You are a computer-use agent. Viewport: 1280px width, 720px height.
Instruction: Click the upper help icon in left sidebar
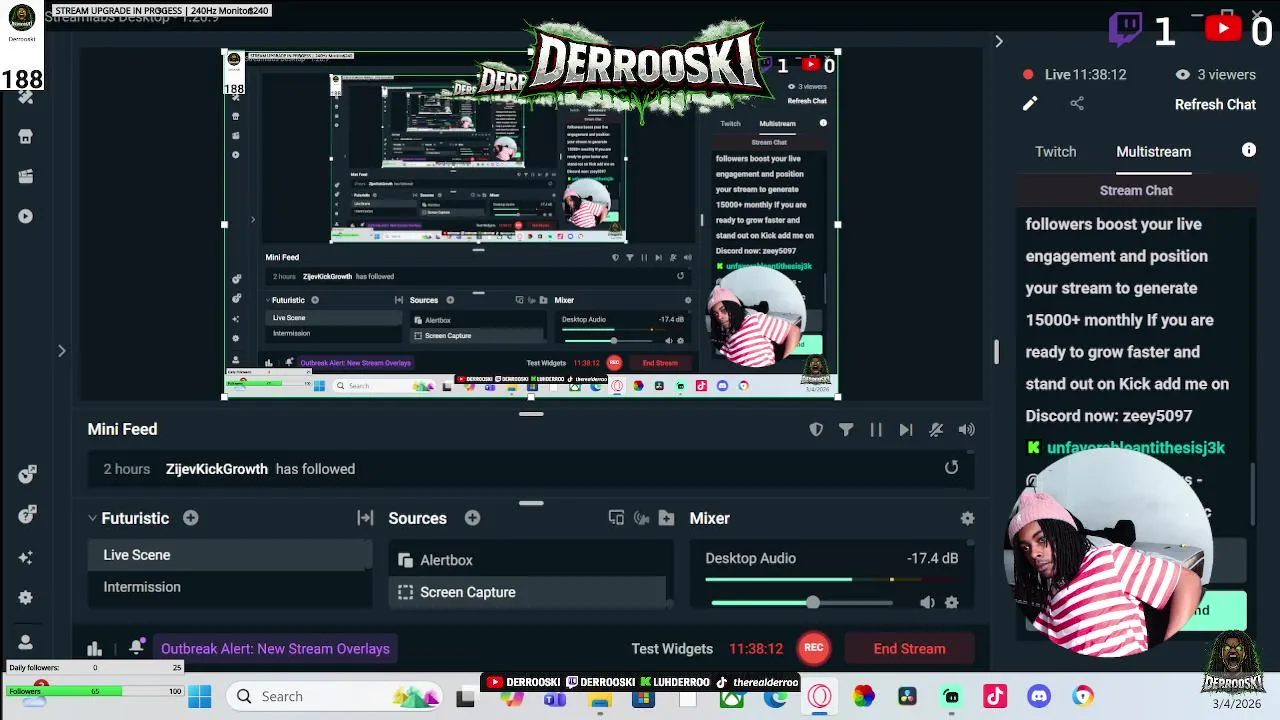coord(26,474)
